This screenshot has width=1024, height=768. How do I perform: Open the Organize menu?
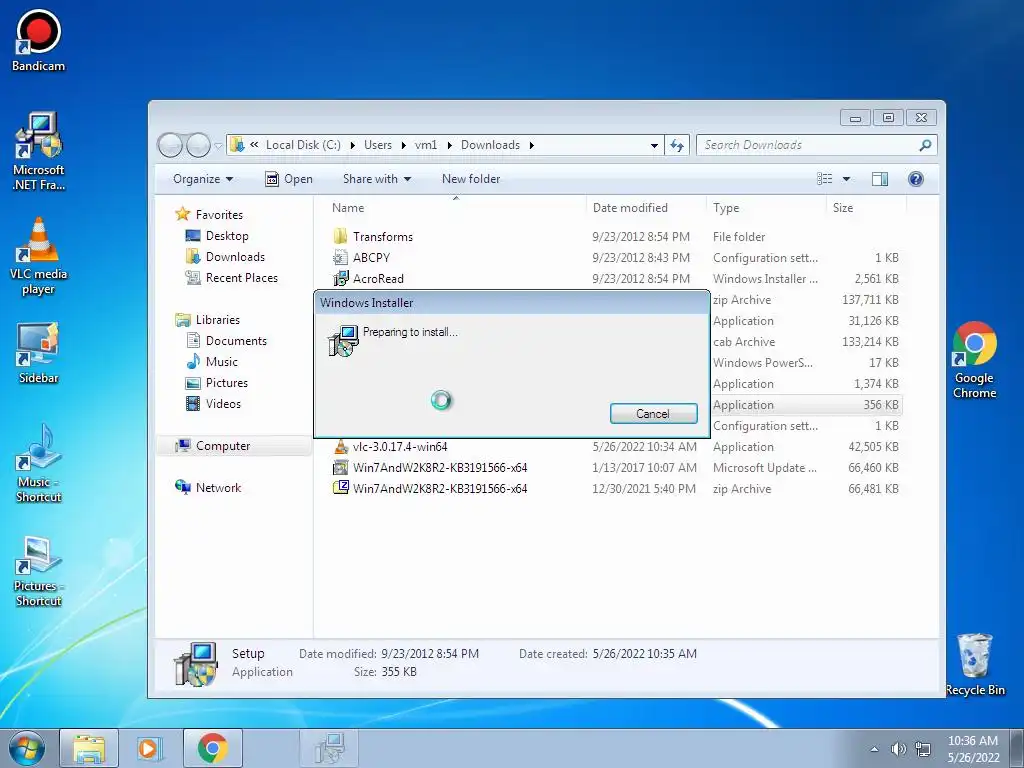coord(202,179)
